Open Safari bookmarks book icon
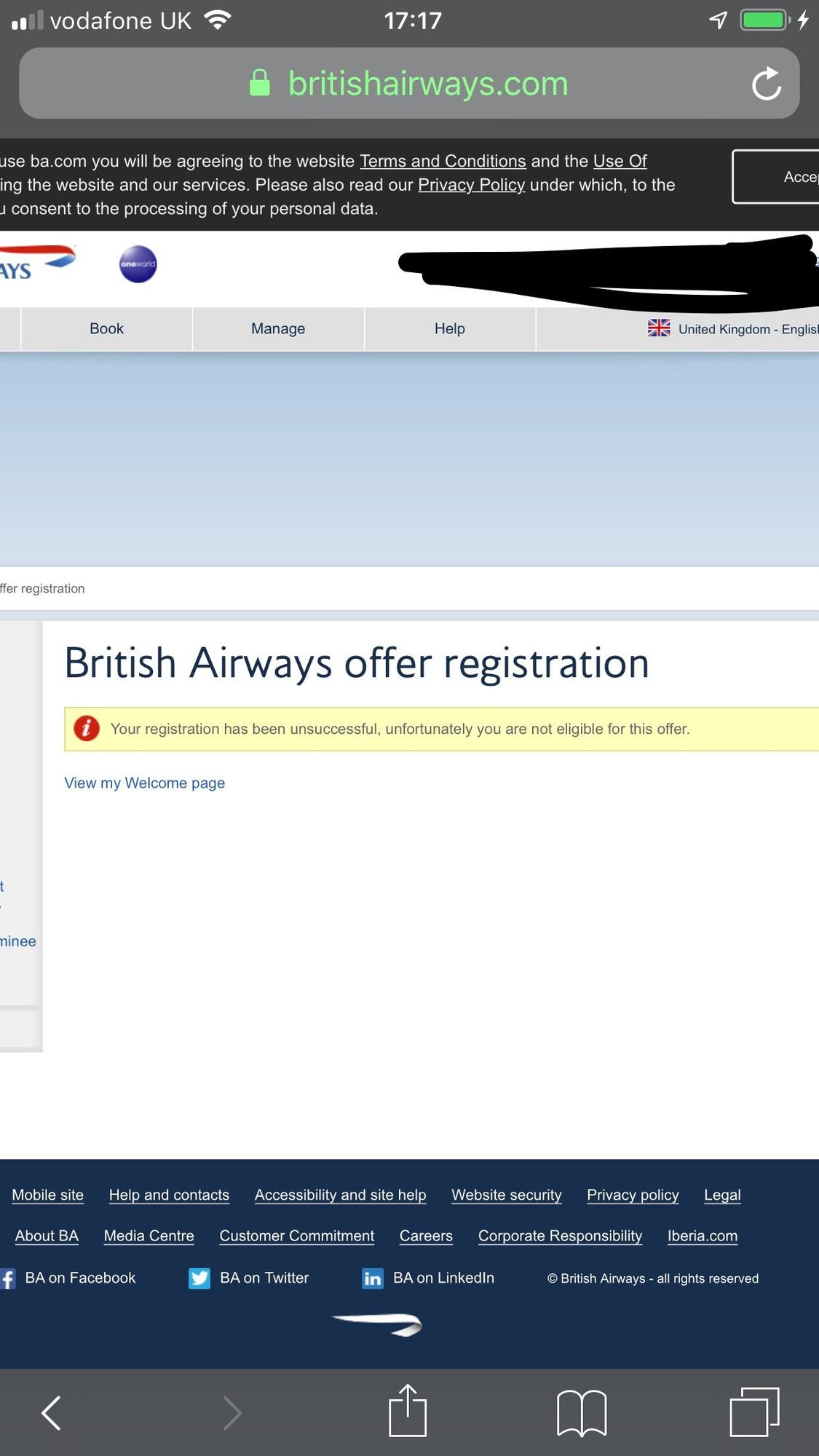Viewport: 819px width, 1456px height. pyautogui.click(x=581, y=1413)
